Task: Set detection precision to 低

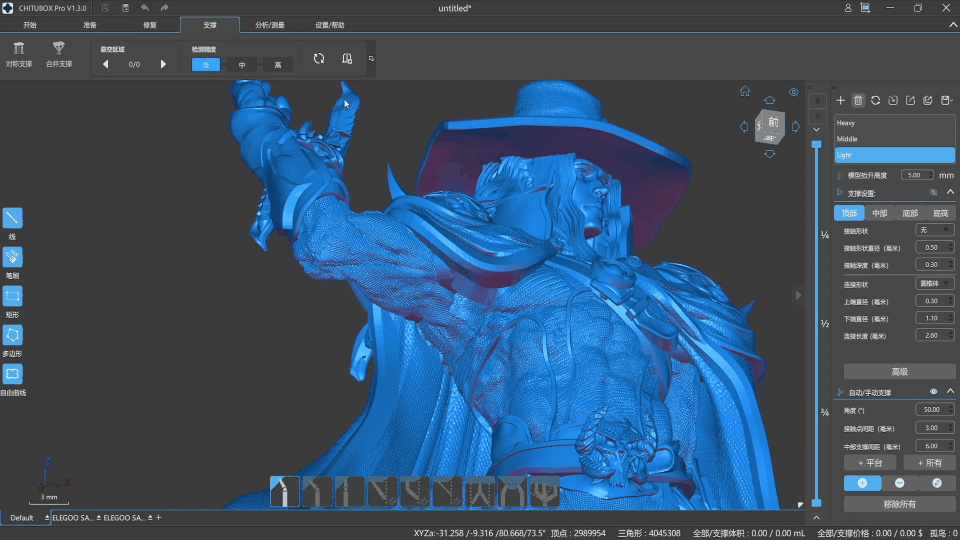Action: coord(206,65)
